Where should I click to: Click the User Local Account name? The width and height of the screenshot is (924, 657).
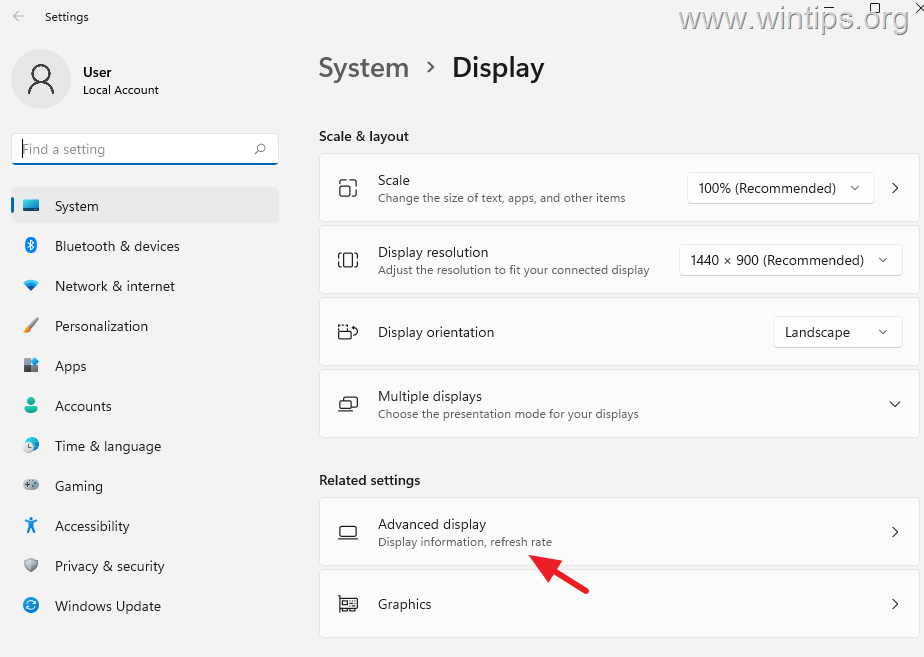[x=121, y=80]
